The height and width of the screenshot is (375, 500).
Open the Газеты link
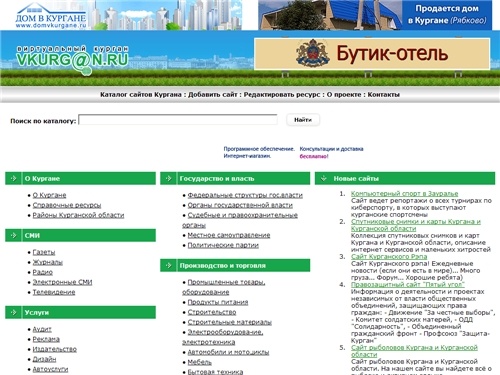point(44,252)
